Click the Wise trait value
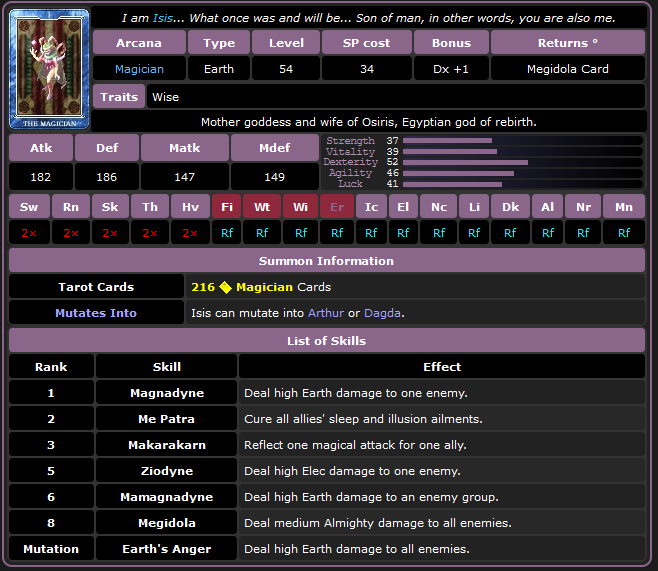This screenshot has height=571, width=658. 166,97
